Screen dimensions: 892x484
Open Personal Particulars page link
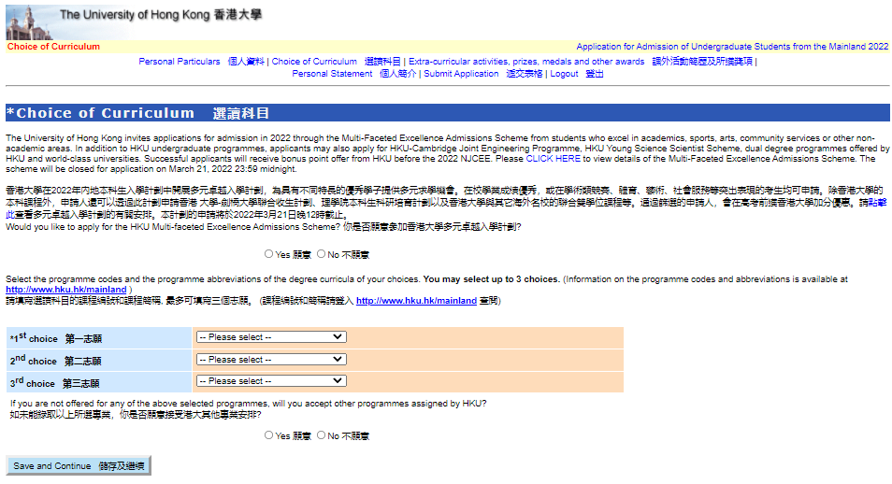coord(201,61)
